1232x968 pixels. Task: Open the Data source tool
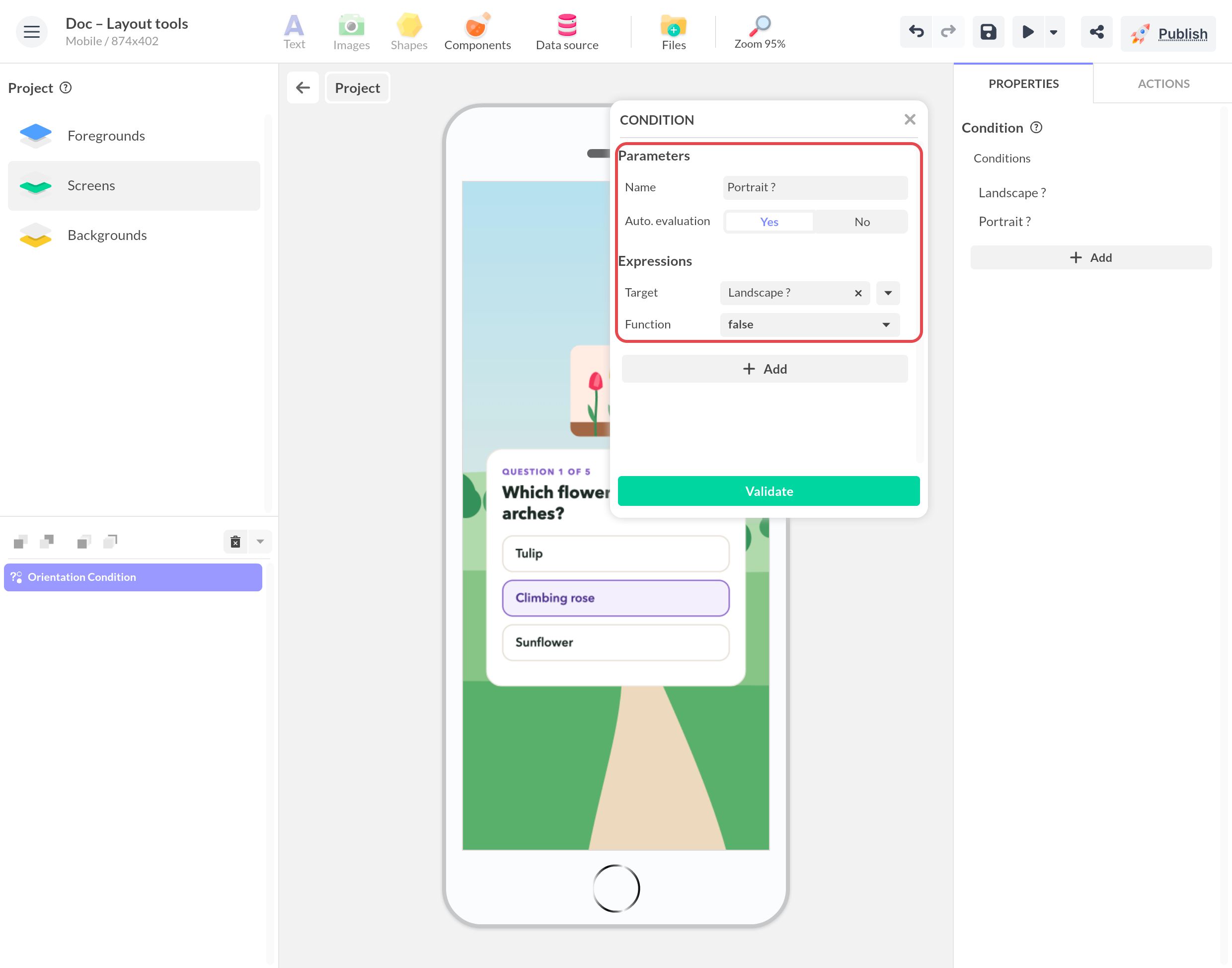coord(567,32)
